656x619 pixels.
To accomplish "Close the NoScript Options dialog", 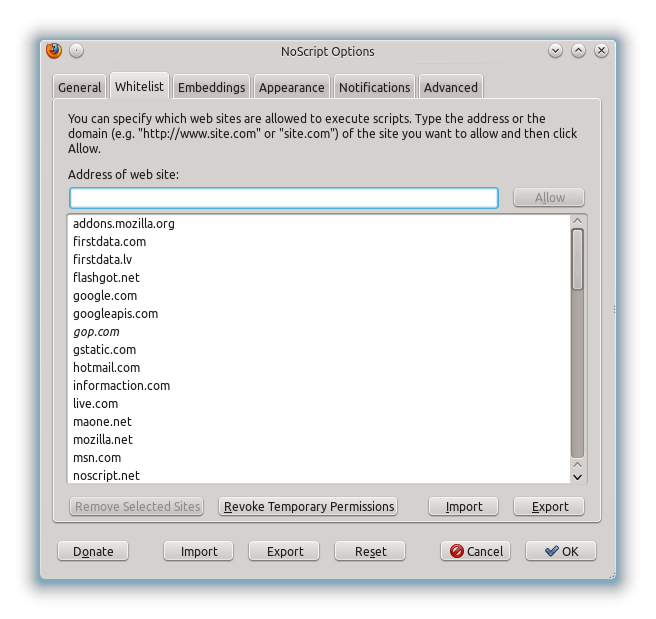I will (601, 51).
